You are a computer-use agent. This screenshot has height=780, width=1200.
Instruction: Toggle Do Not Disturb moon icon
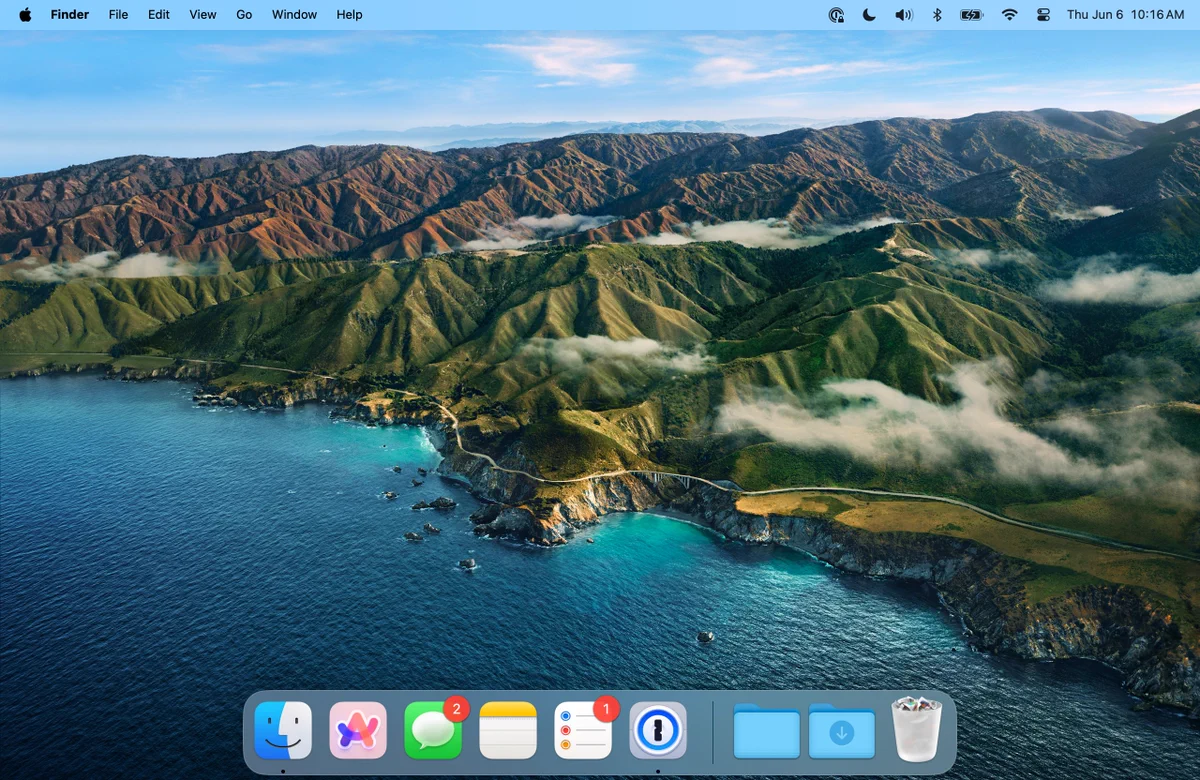[869, 15]
